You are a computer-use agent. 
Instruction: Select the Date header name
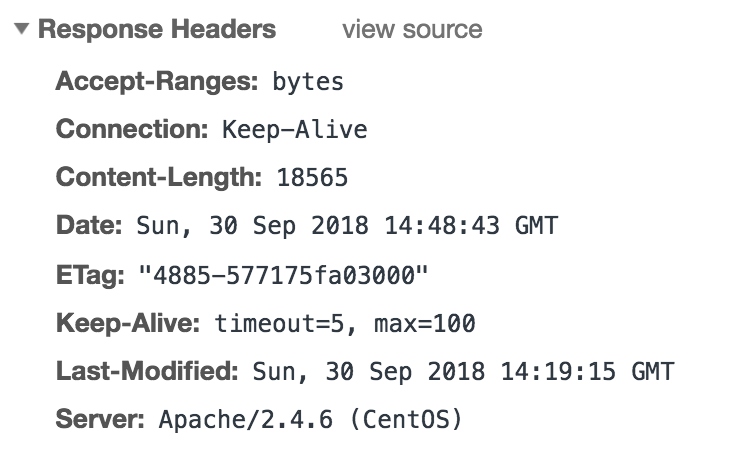(90, 226)
